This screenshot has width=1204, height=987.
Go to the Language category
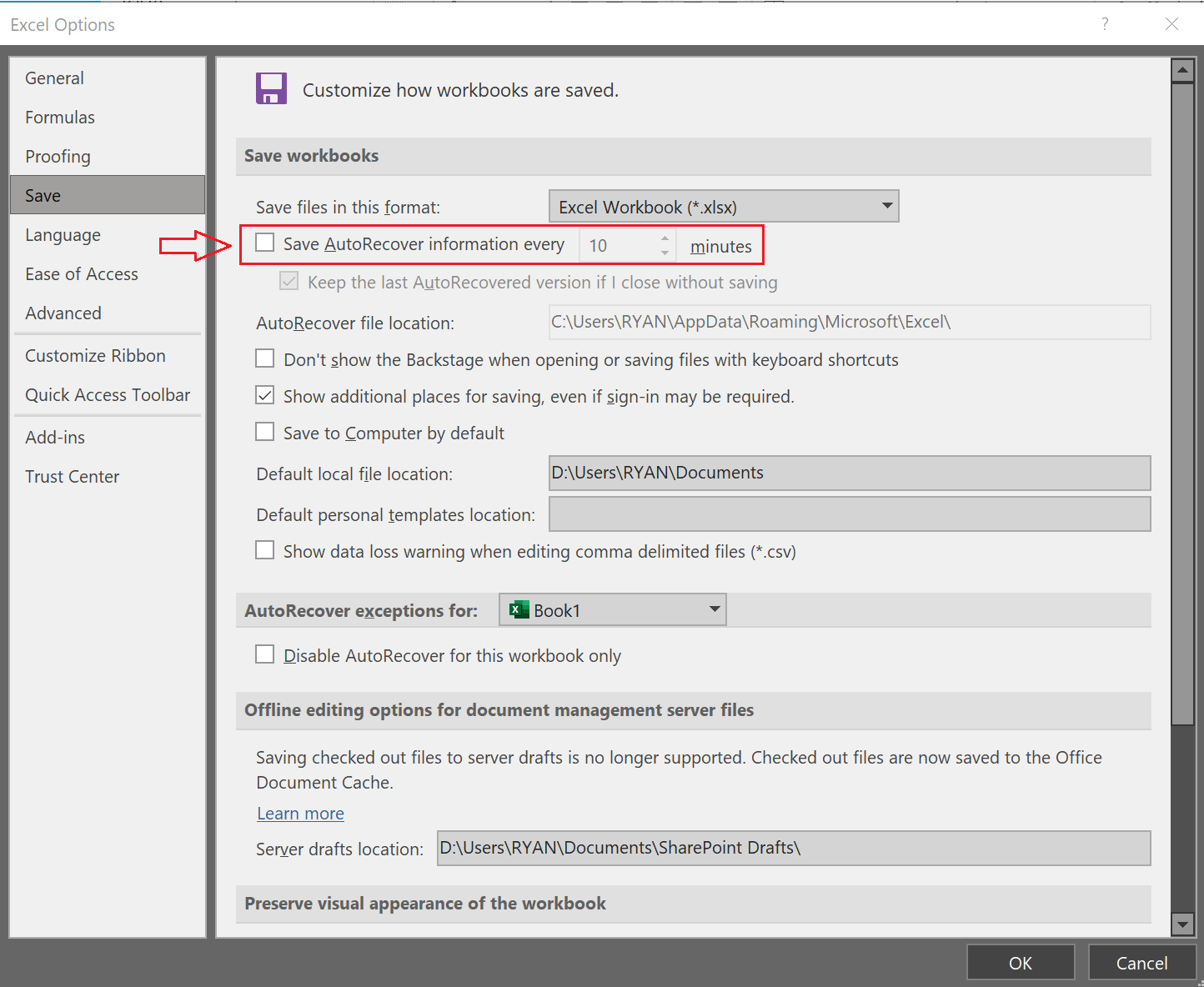click(x=108, y=234)
